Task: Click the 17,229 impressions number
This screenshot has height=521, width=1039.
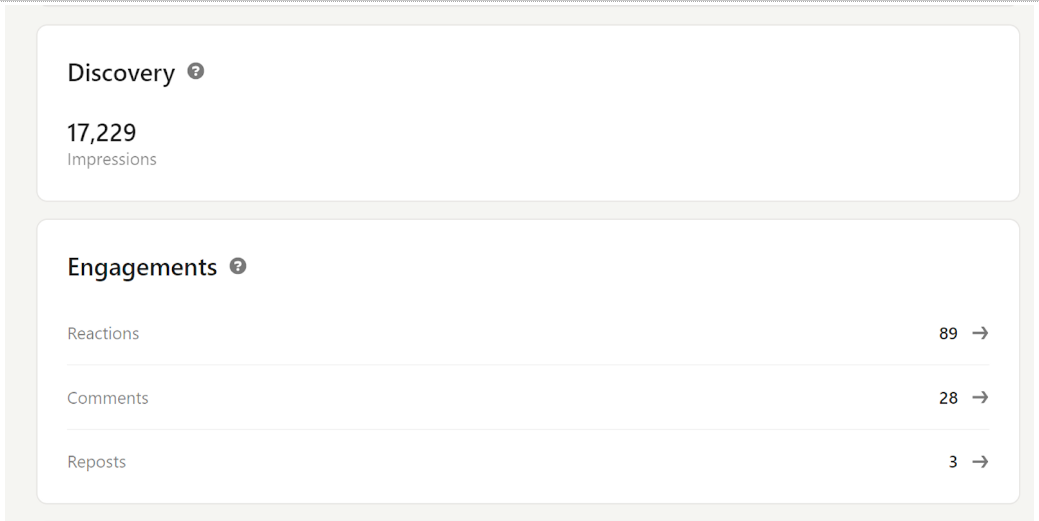Action: [x=102, y=133]
